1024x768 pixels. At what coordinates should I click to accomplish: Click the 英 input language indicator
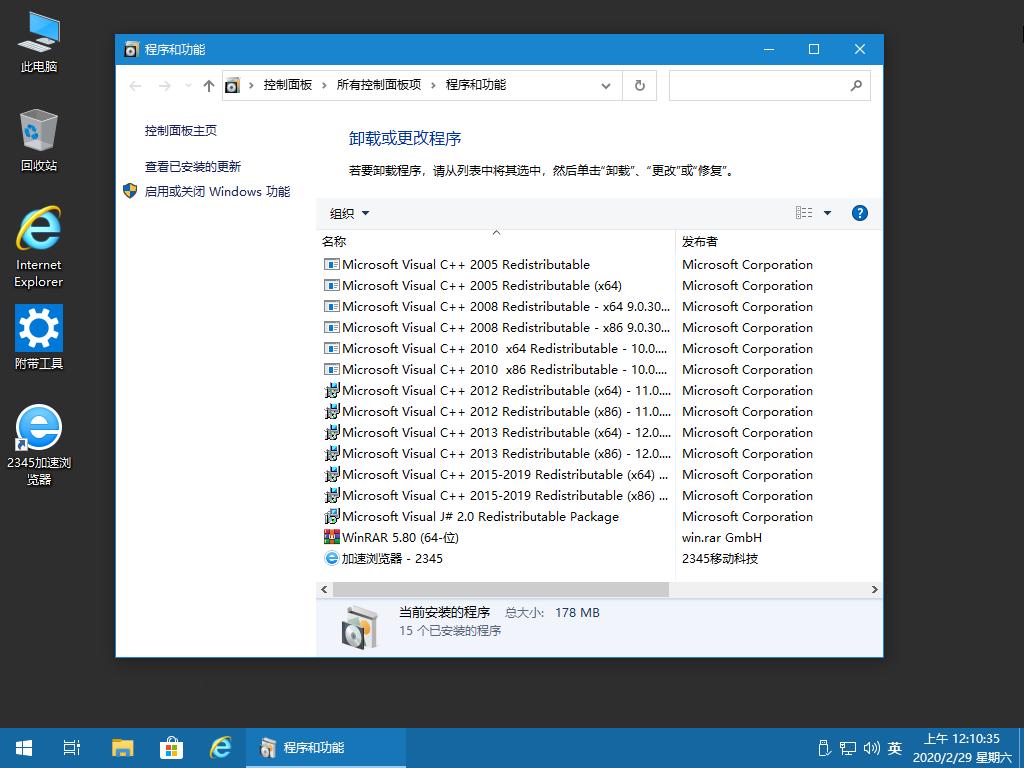click(x=895, y=748)
